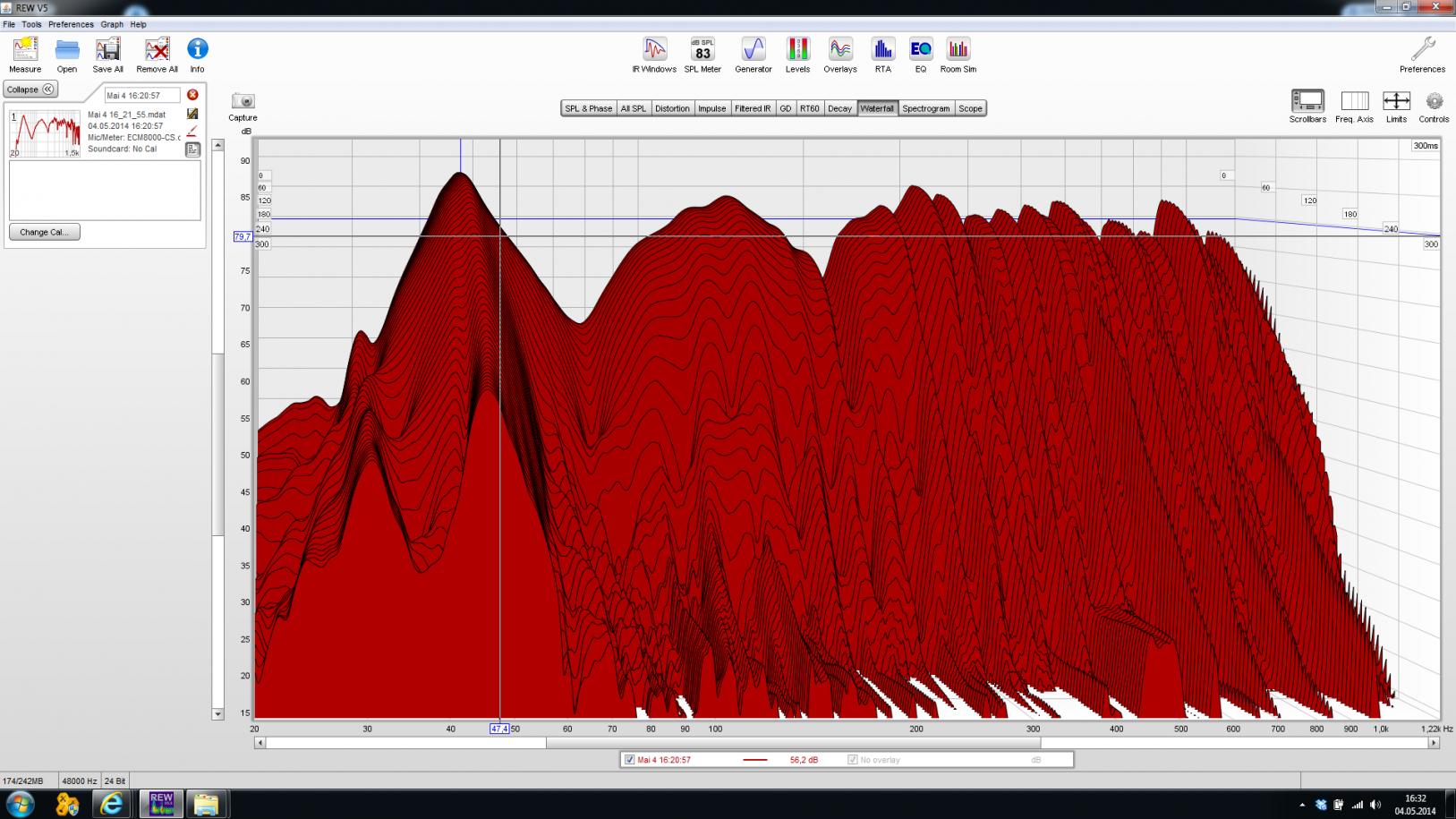
Task: Open the SPL Meter
Action: pos(702,55)
